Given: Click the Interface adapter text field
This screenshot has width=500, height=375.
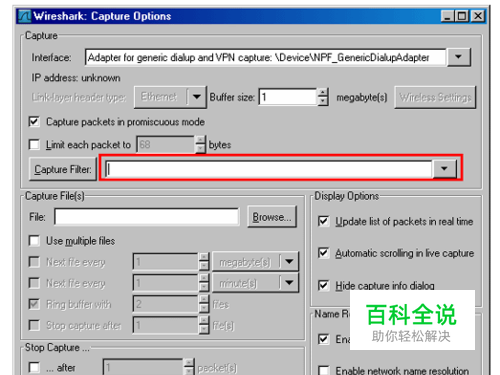Looking at the screenshot, I should click(266, 57).
